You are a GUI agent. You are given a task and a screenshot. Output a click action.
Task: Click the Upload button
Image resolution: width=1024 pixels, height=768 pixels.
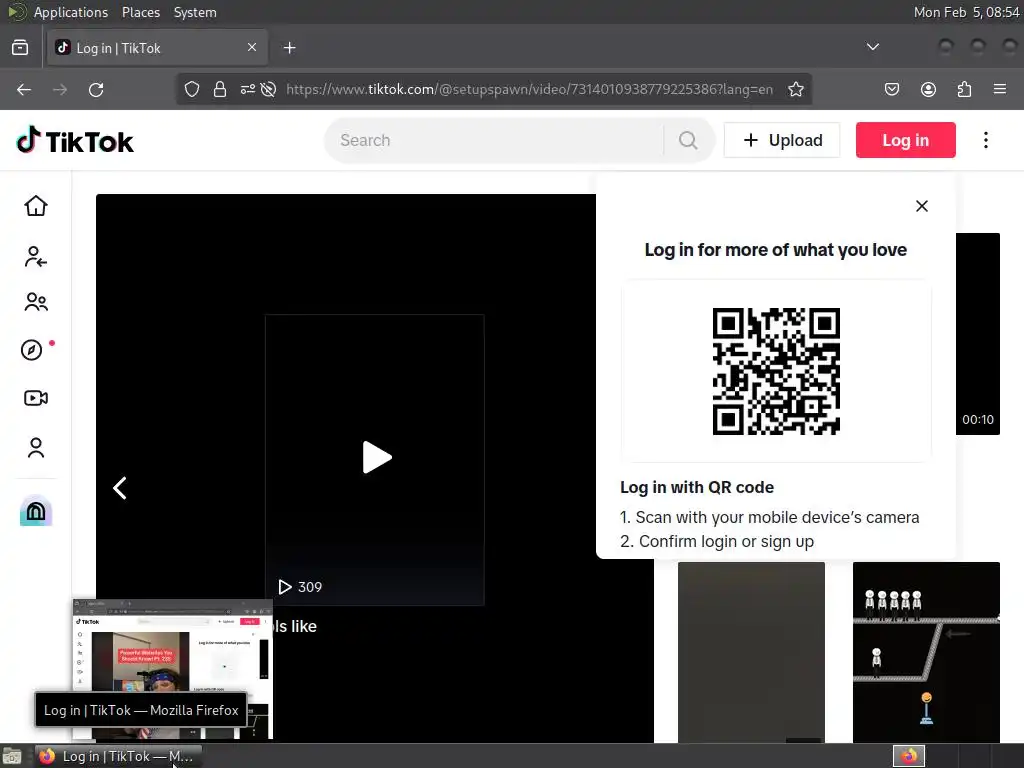click(782, 140)
